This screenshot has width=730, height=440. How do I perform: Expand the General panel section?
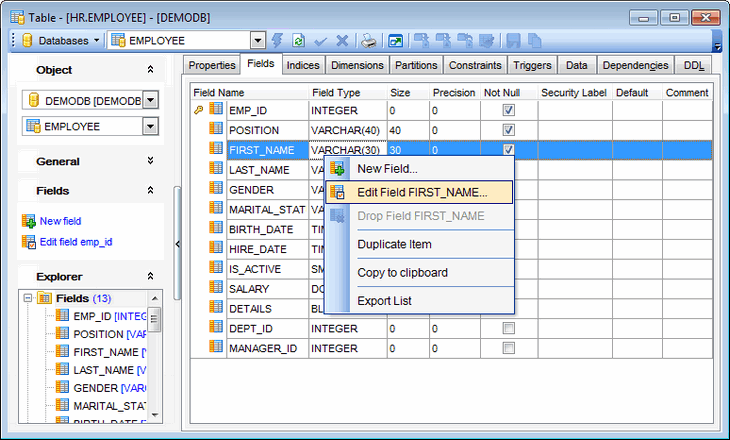point(150,161)
